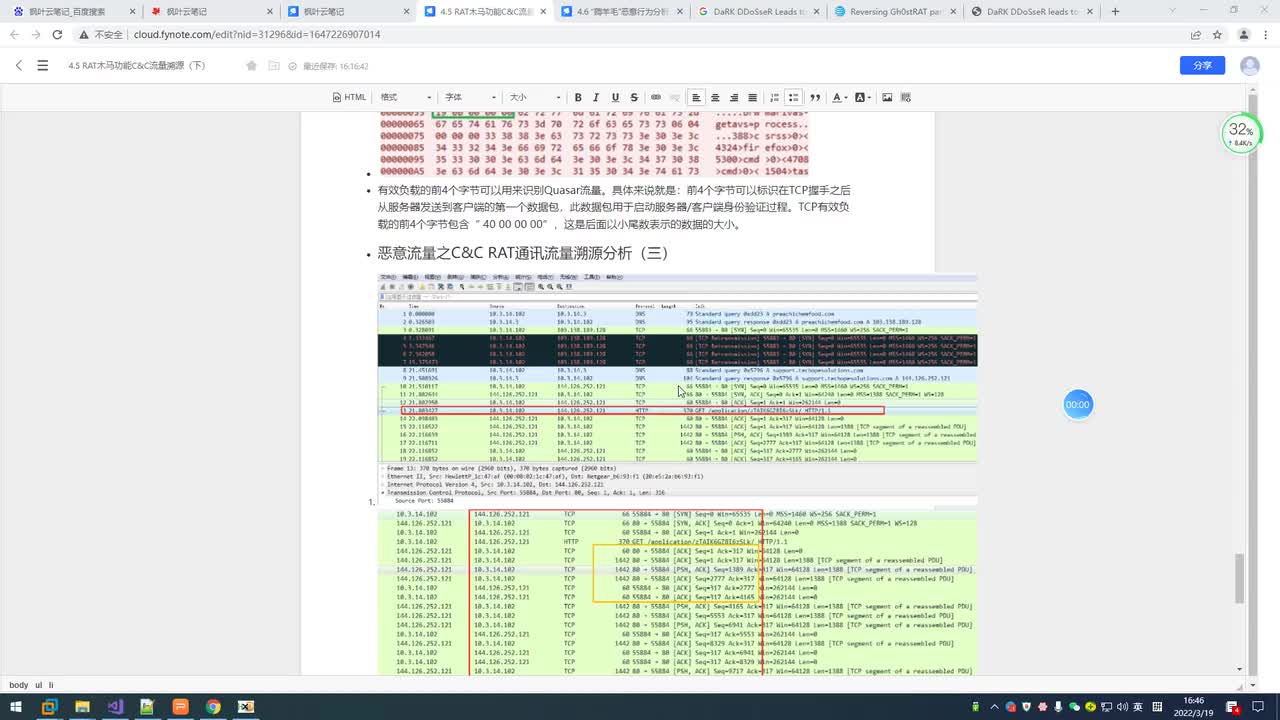Open the hamburger menu next to note title

pyautogui.click(x=42, y=66)
